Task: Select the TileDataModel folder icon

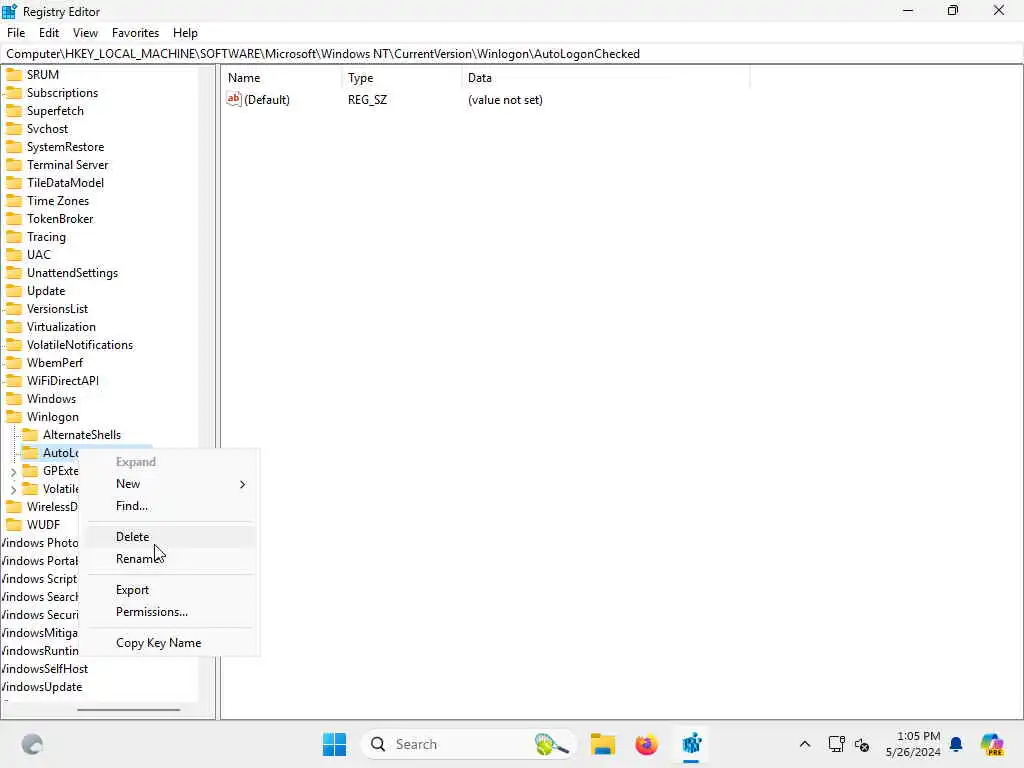Action: (x=14, y=183)
